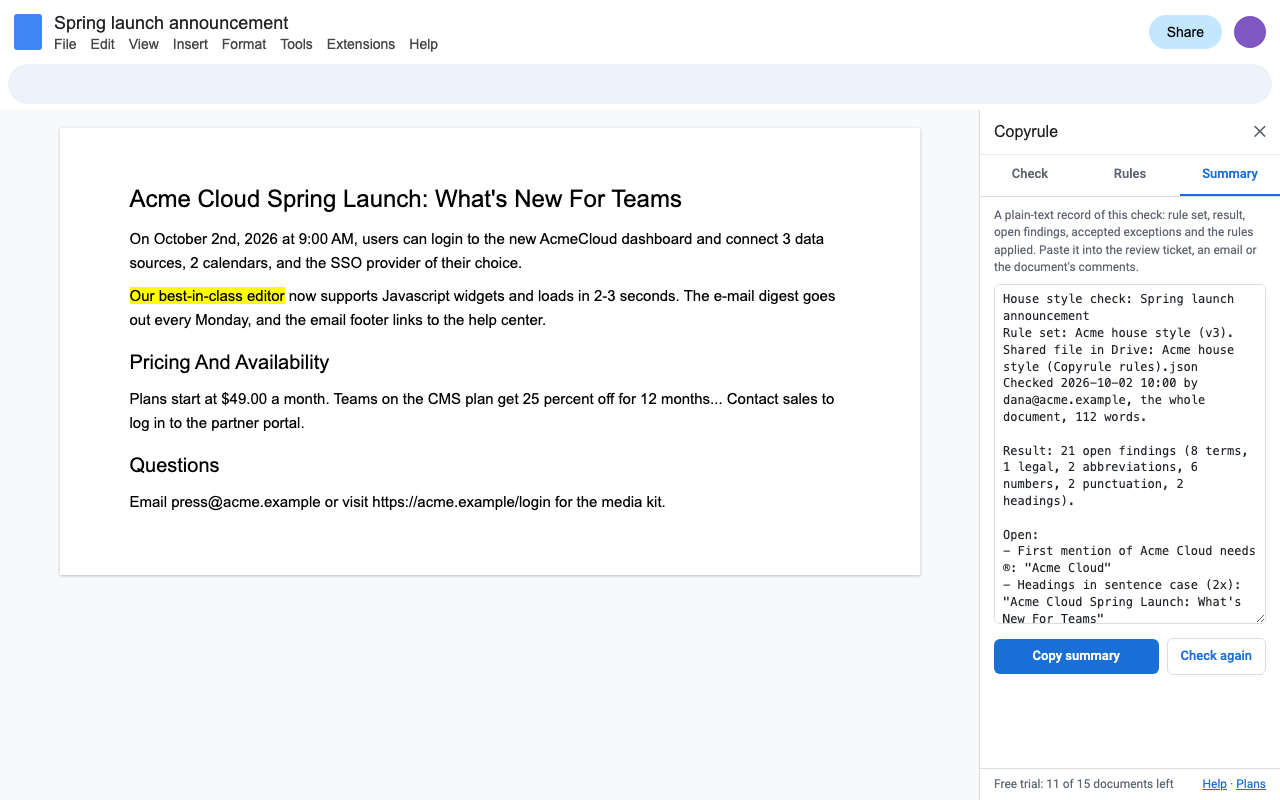This screenshot has width=1280, height=800.
Task: Open the Insert menu
Action: [x=190, y=44]
